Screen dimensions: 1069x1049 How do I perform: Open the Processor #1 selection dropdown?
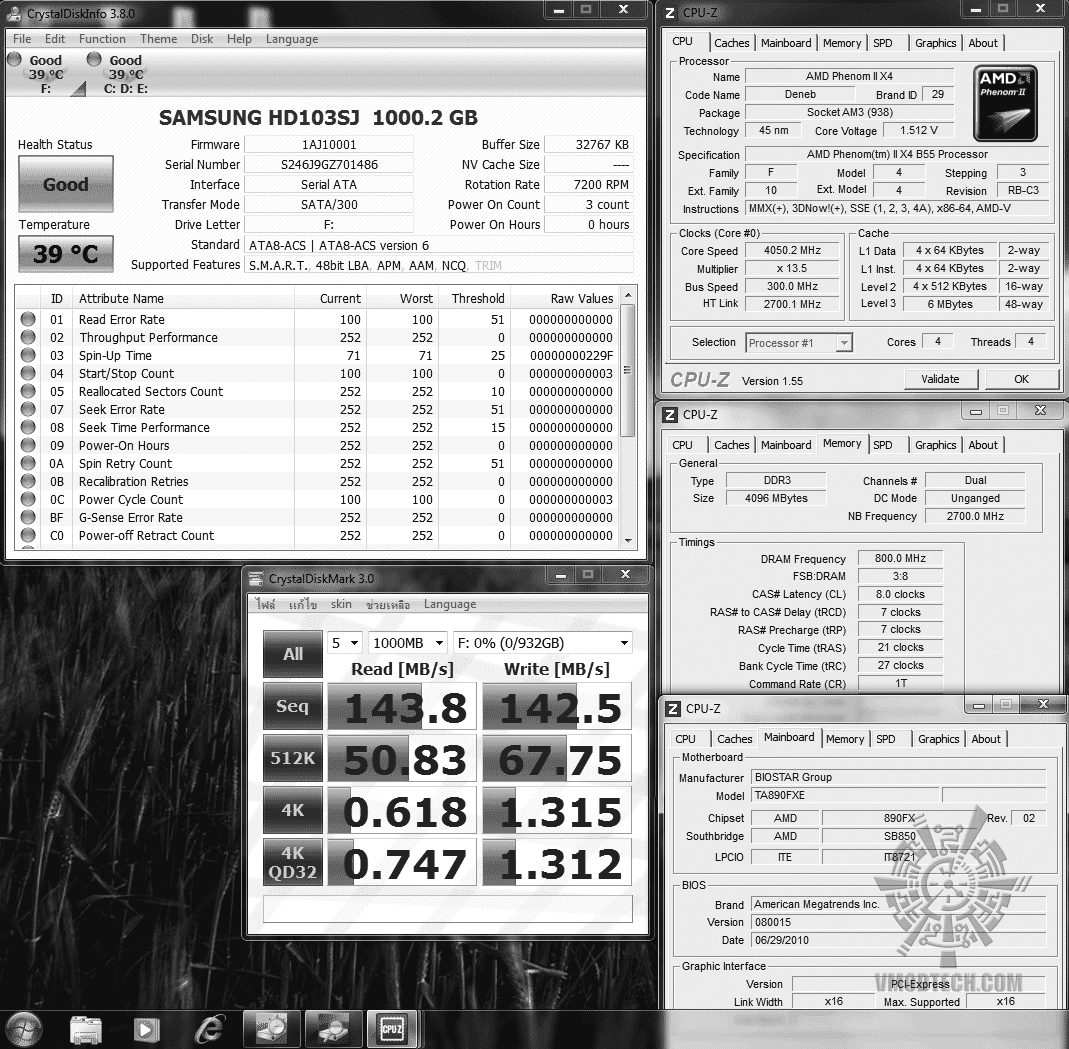pos(799,343)
